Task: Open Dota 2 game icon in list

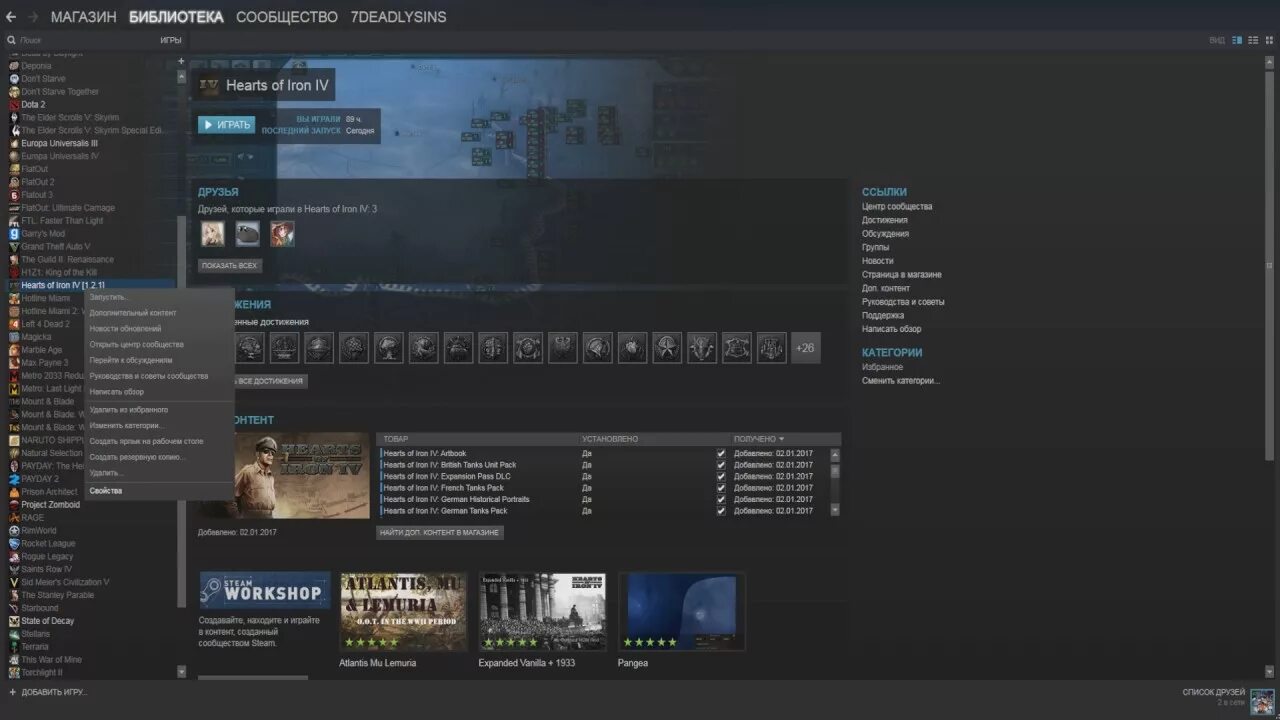Action: (14, 104)
